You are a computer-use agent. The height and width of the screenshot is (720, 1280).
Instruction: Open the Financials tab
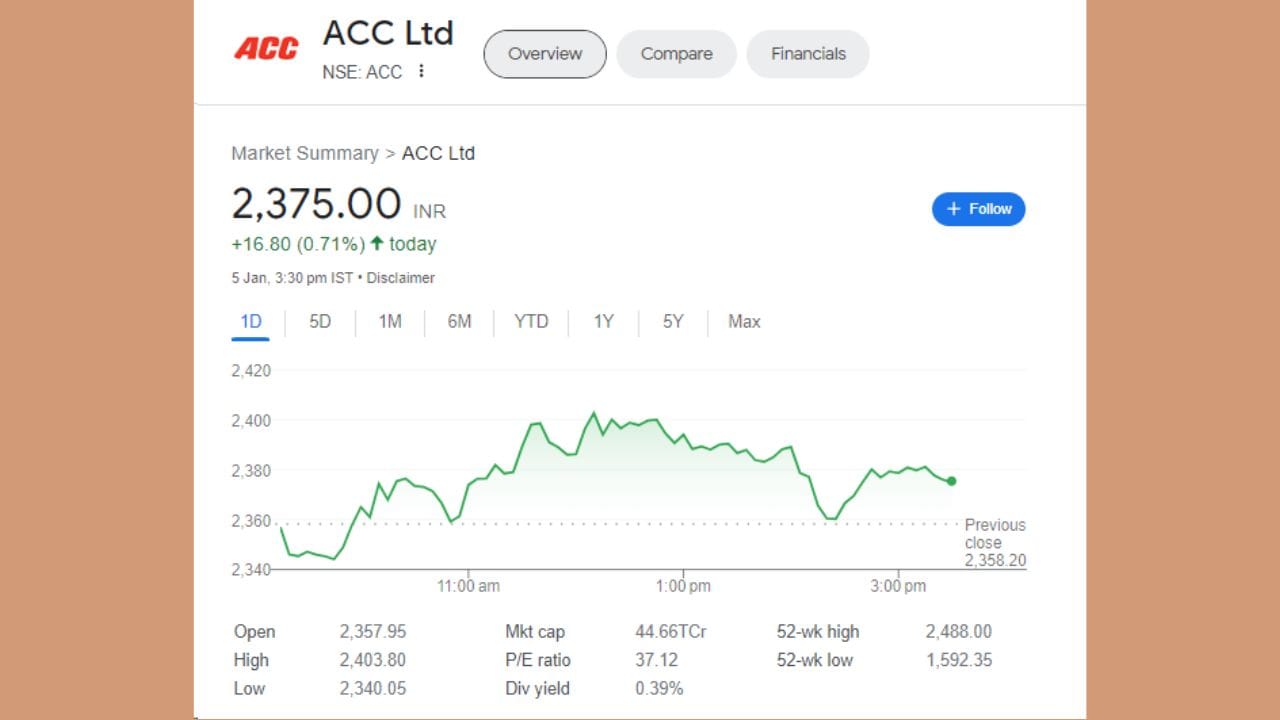[x=808, y=54]
